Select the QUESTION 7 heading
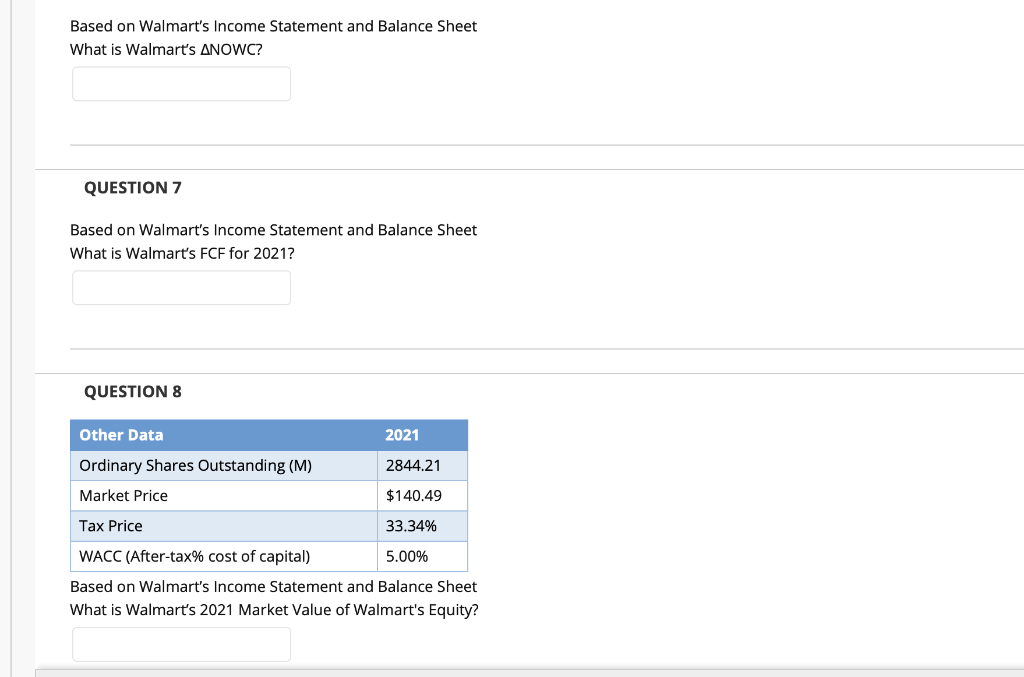 pos(133,187)
